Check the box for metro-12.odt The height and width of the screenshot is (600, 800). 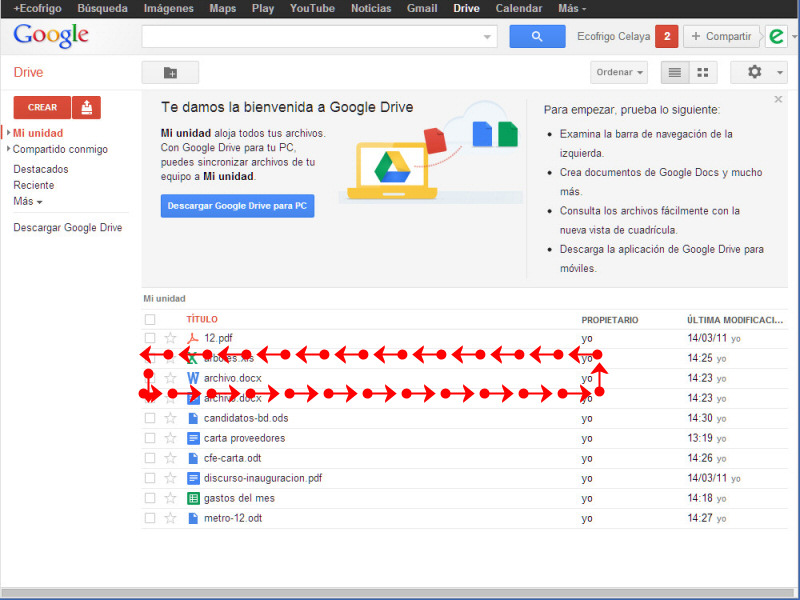point(150,518)
